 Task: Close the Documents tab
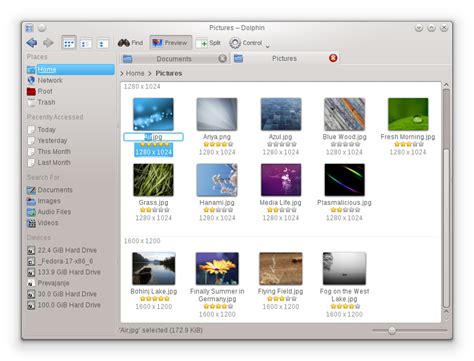point(222,59)
